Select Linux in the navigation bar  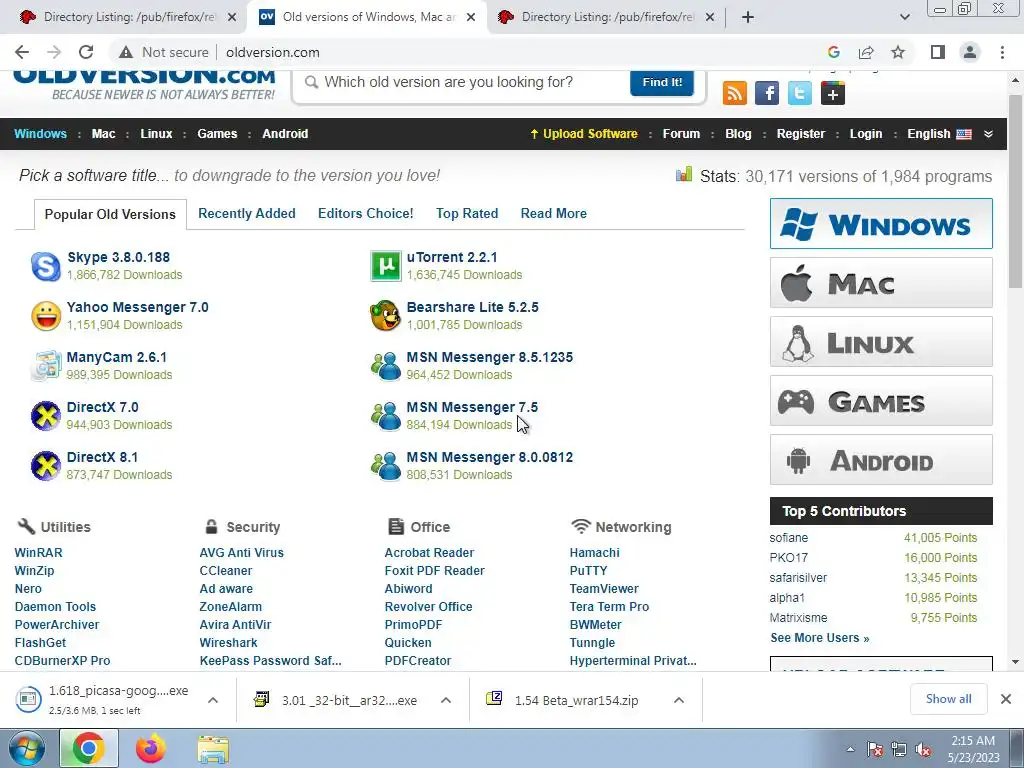[x=156, y=134]
